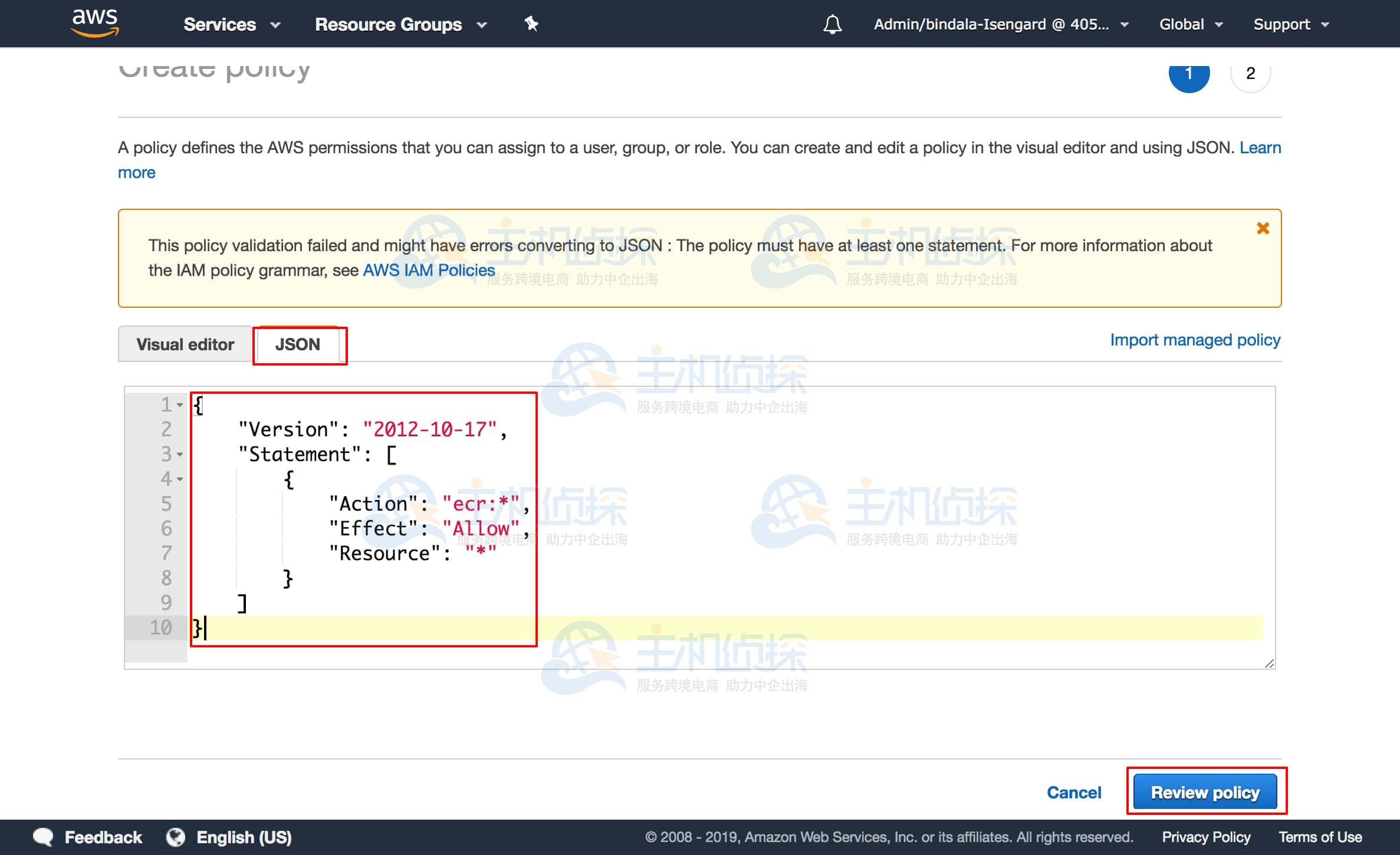Image resolution: width=1400 pixels, height=855 pixels.
Task: Fold the statement object on line 4
Action: pos(180,479)
